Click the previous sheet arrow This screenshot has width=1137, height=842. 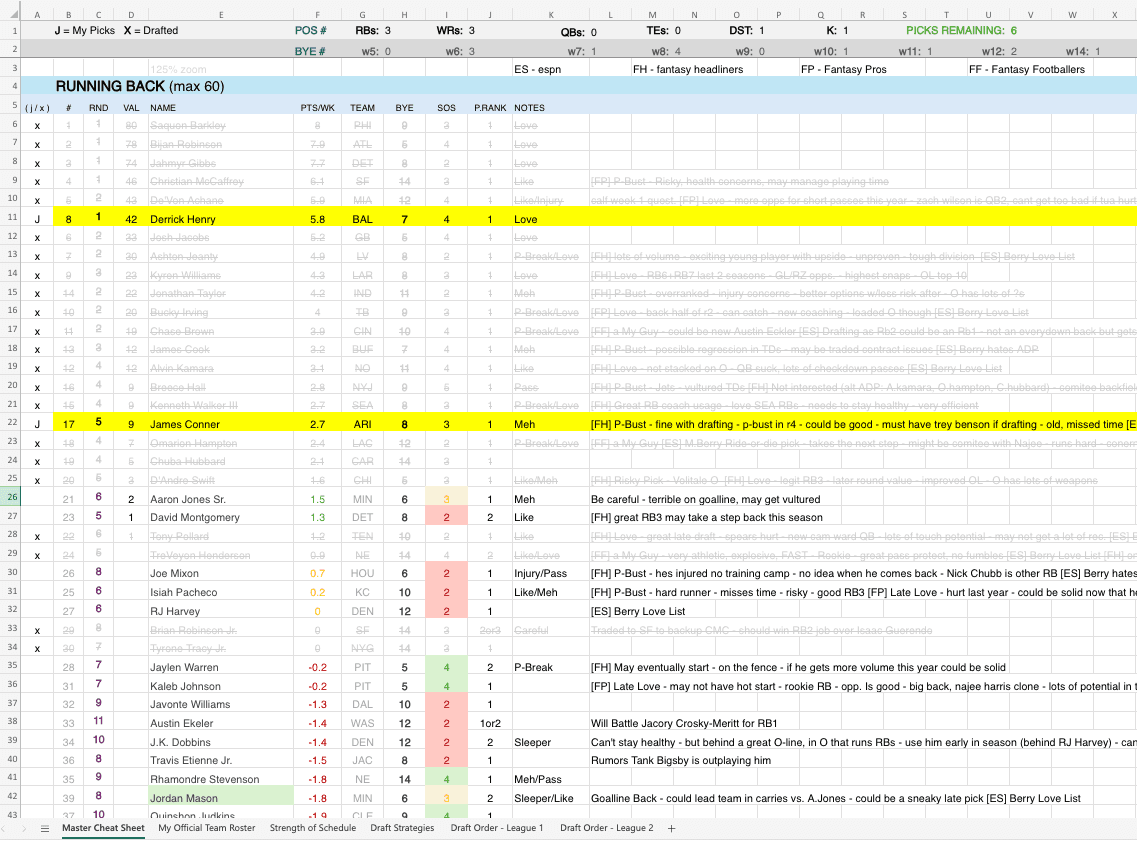click(6, 828)
